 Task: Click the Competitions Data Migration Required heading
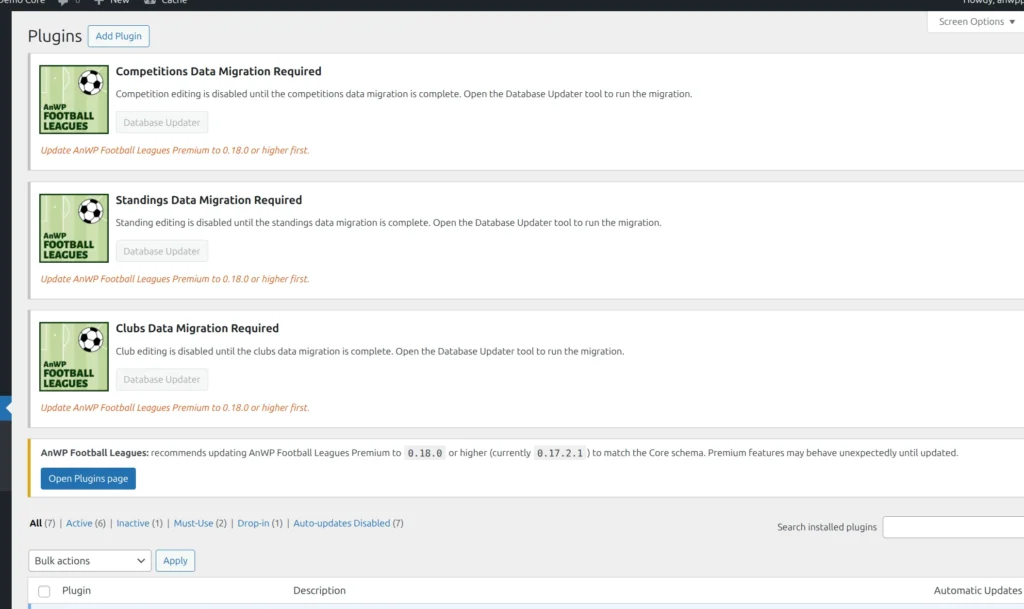click(x=218, y=71)
